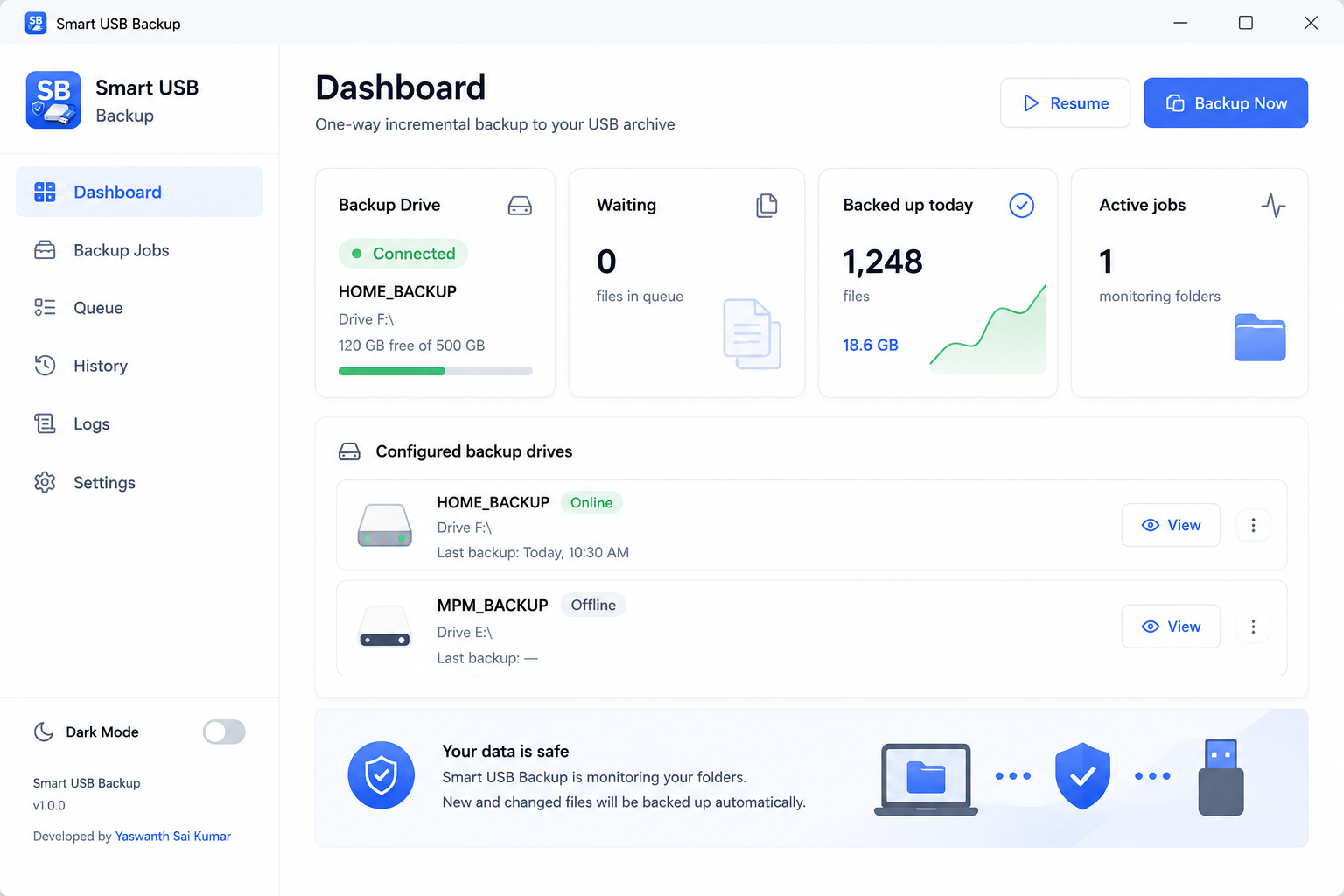Click the 'monitoring folders' label
This screenshot has height=896, width=1344.
coord(1159,297)
